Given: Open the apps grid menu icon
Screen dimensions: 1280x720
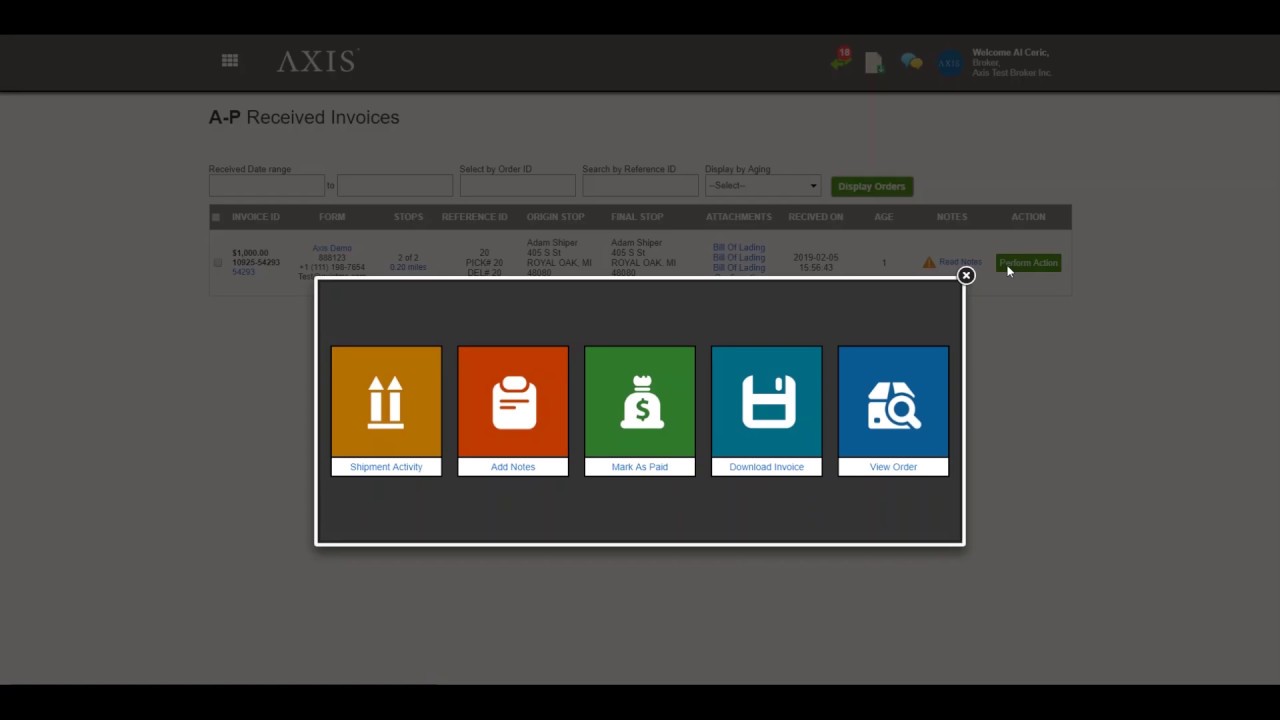Looking at the screenshot, I should click(x=230, y=61).
